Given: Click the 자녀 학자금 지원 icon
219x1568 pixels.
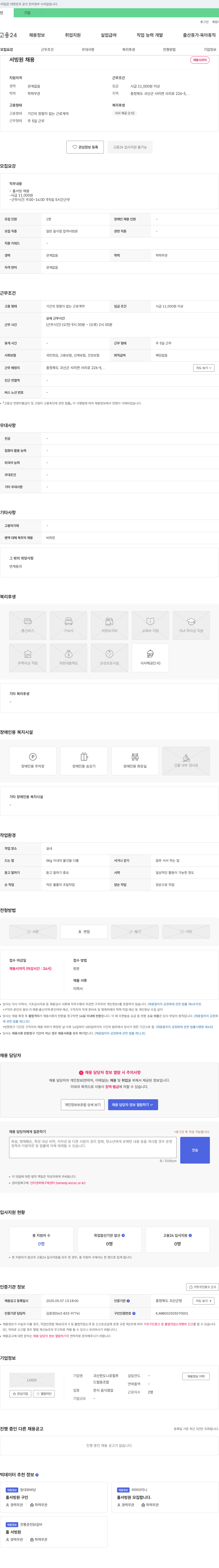Looking at the screenshot, I should coord(191,625).
